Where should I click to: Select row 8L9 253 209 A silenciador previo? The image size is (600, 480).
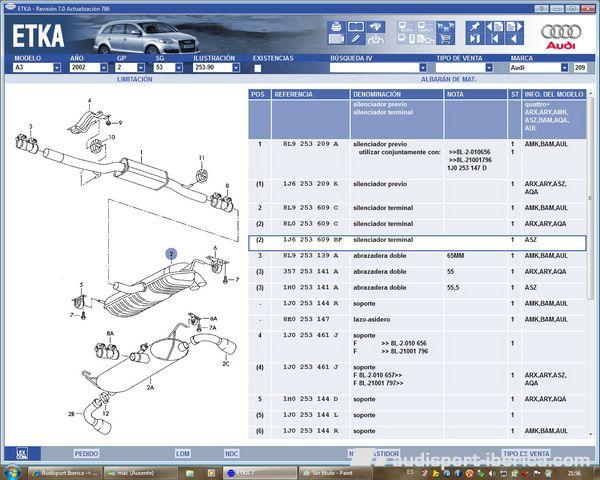pos(417,158)
